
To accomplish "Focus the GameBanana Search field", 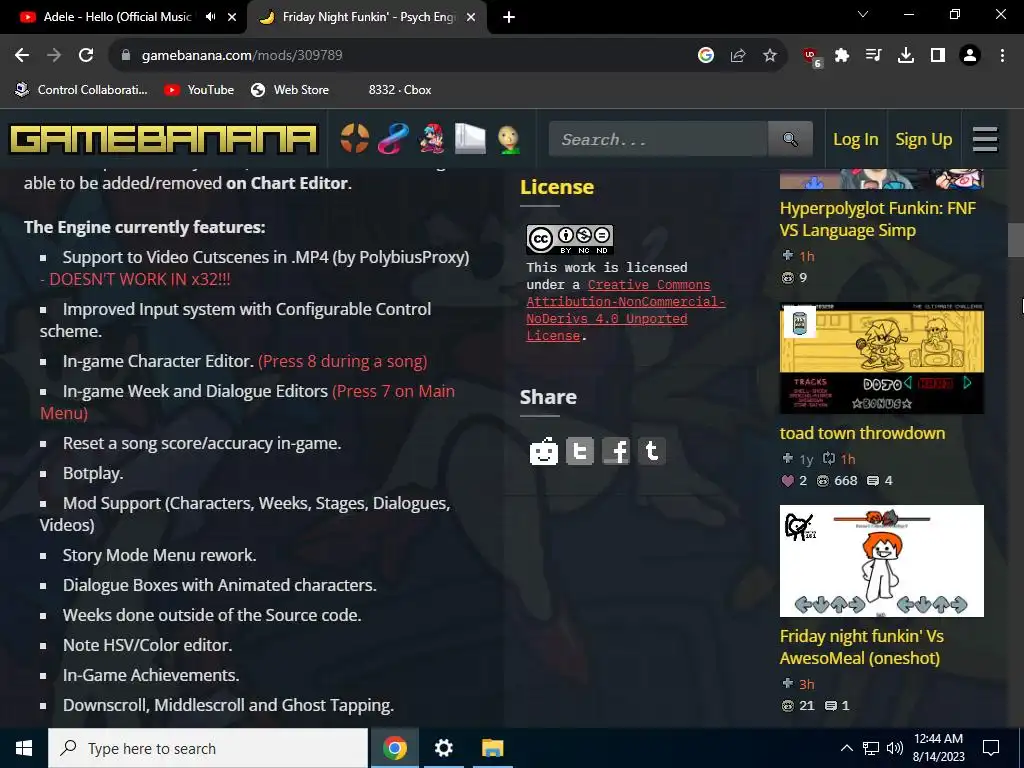I will [658, 139].
